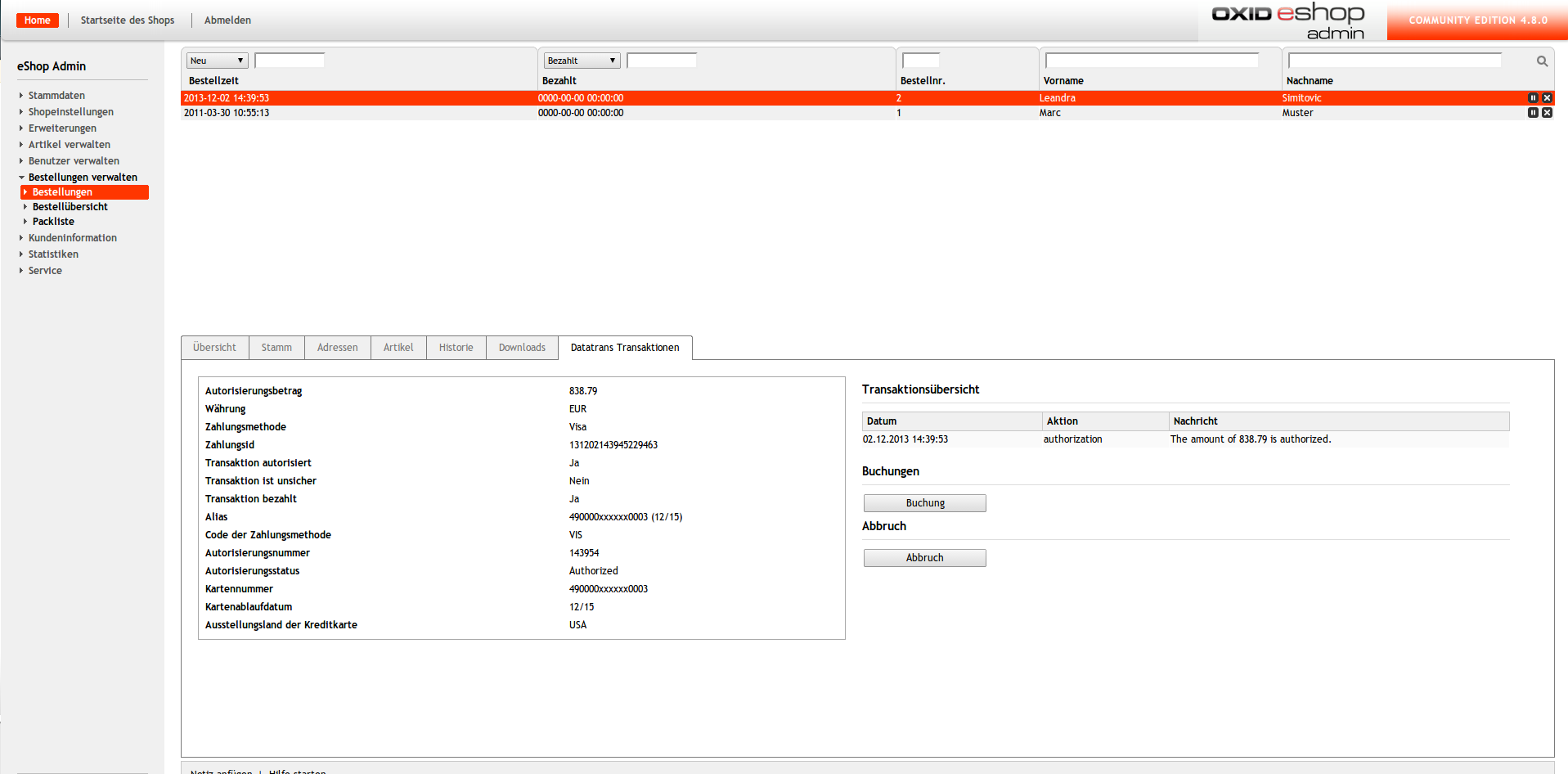This screenshot has height=774, width=1568.
Task: Collapse the Bestellungen verwalten section
Action: coord(83,178)
